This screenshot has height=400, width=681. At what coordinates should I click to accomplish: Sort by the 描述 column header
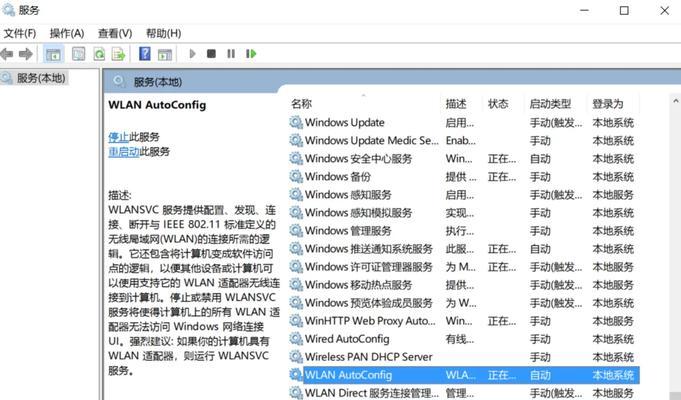(456, 104)
